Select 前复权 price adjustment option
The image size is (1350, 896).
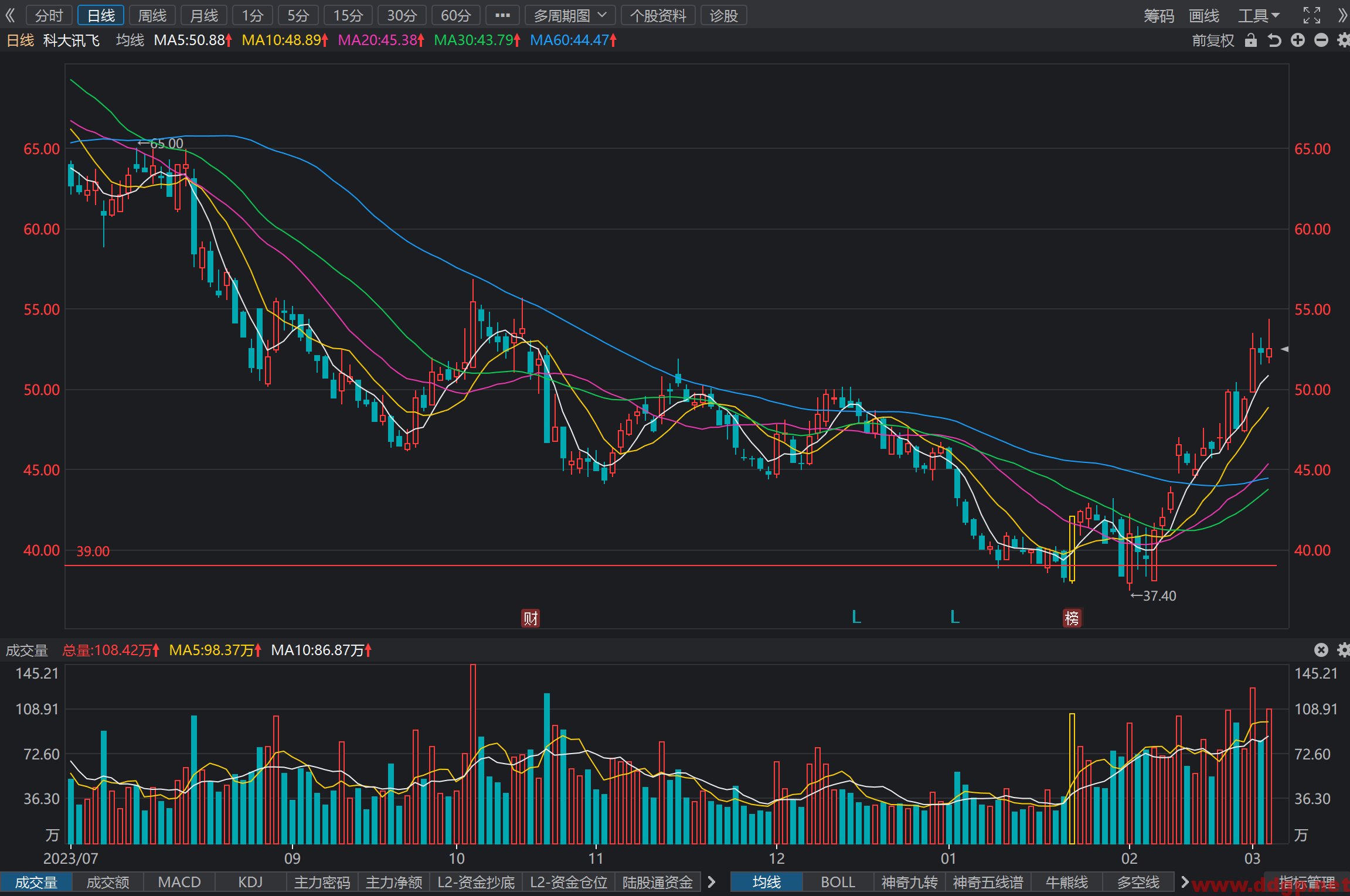pos(1213,40)
